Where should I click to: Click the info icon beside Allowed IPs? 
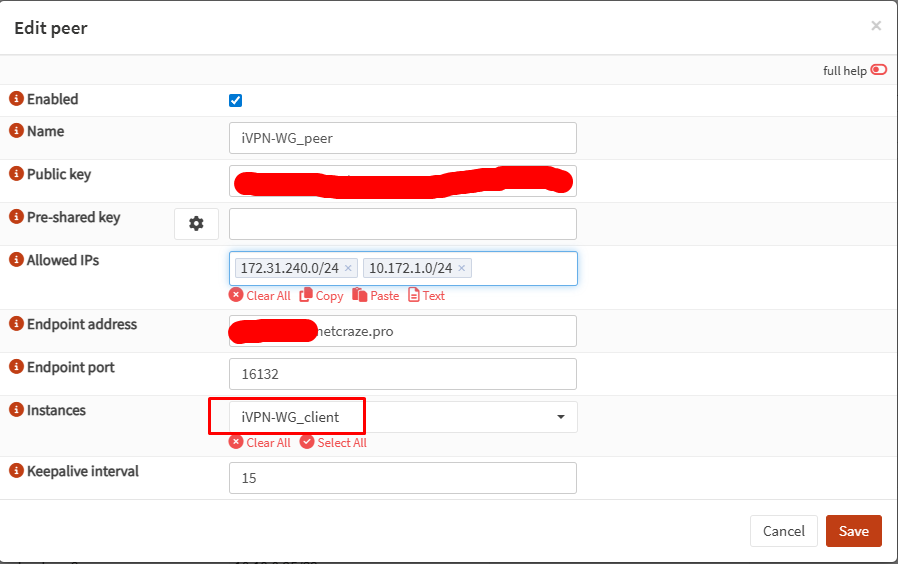click(16, 260)
